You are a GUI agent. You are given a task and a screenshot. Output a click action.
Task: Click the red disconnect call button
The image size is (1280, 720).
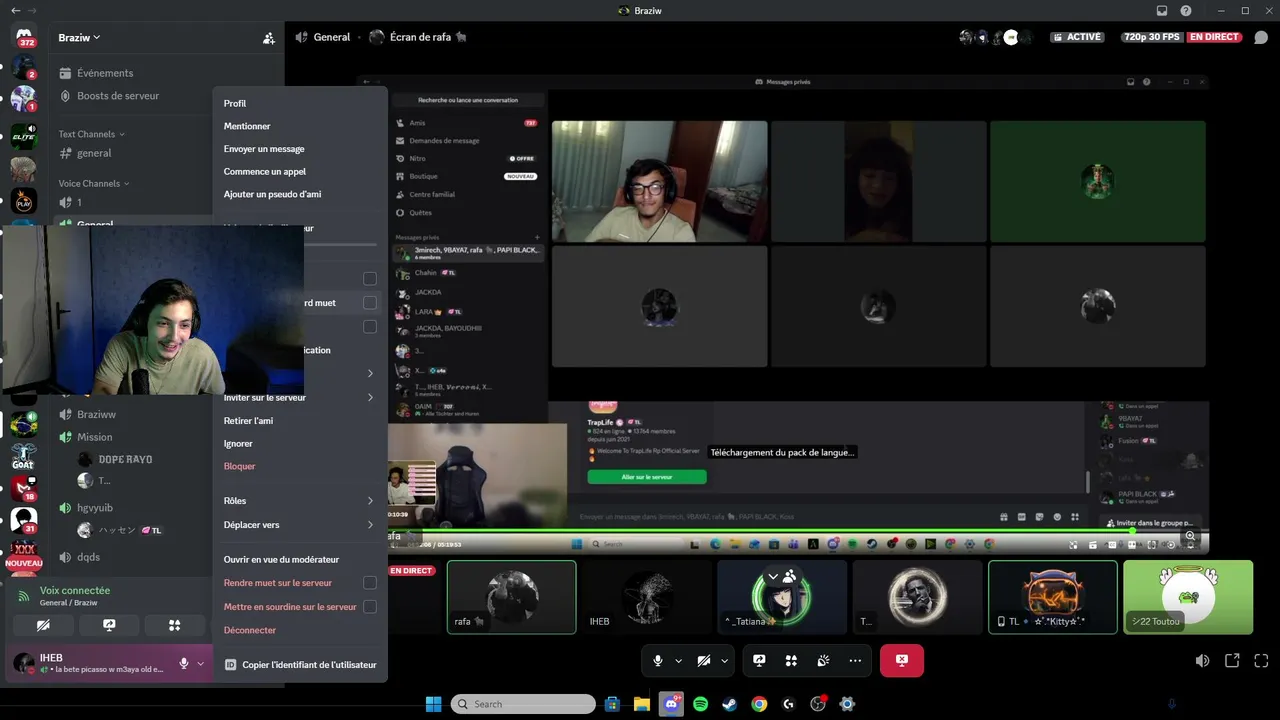pyautogui.click(x=902, y=661)
